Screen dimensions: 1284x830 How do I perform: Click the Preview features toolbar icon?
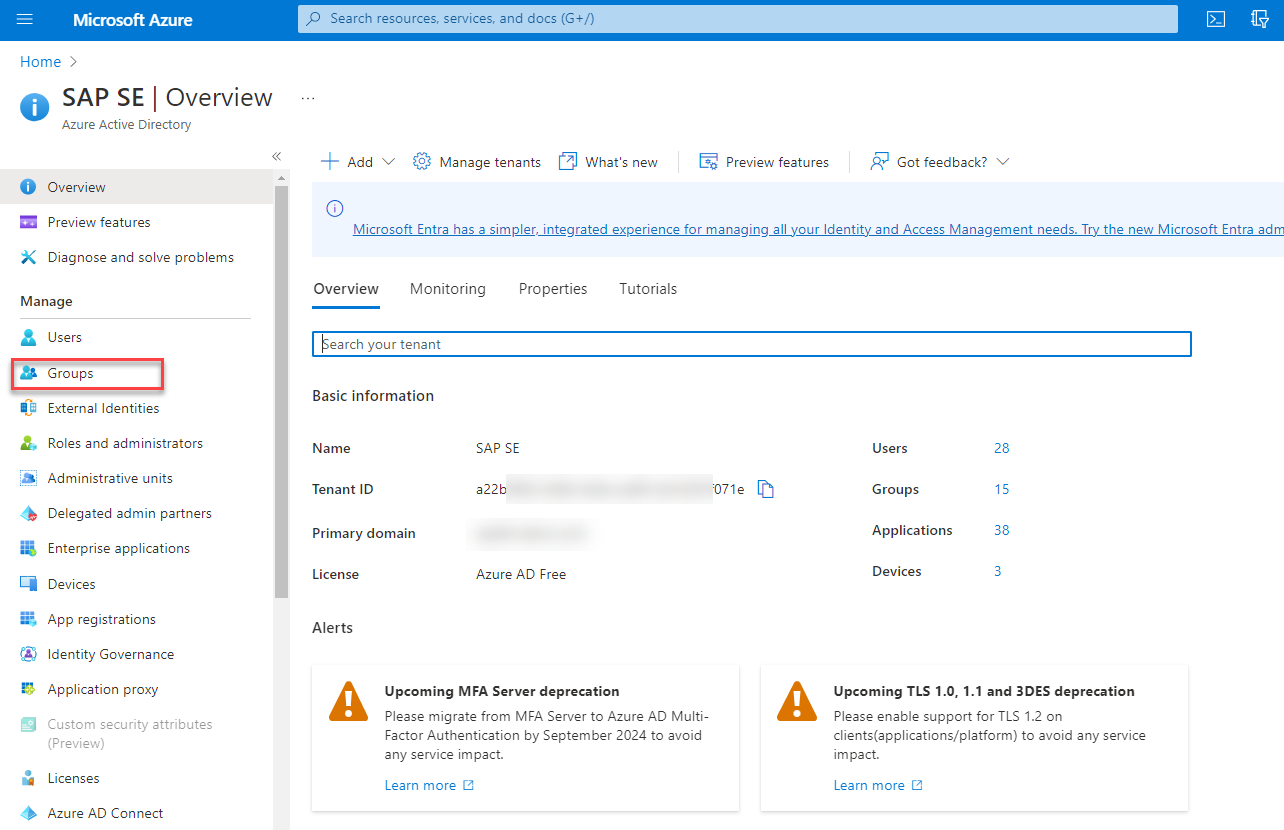click(x=709, y=162)
